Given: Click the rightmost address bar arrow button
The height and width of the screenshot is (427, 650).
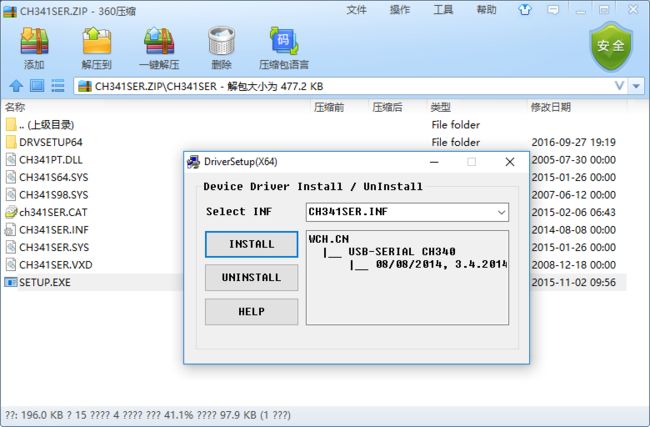Looking at the screenshot, I should [x=636, y=86].
